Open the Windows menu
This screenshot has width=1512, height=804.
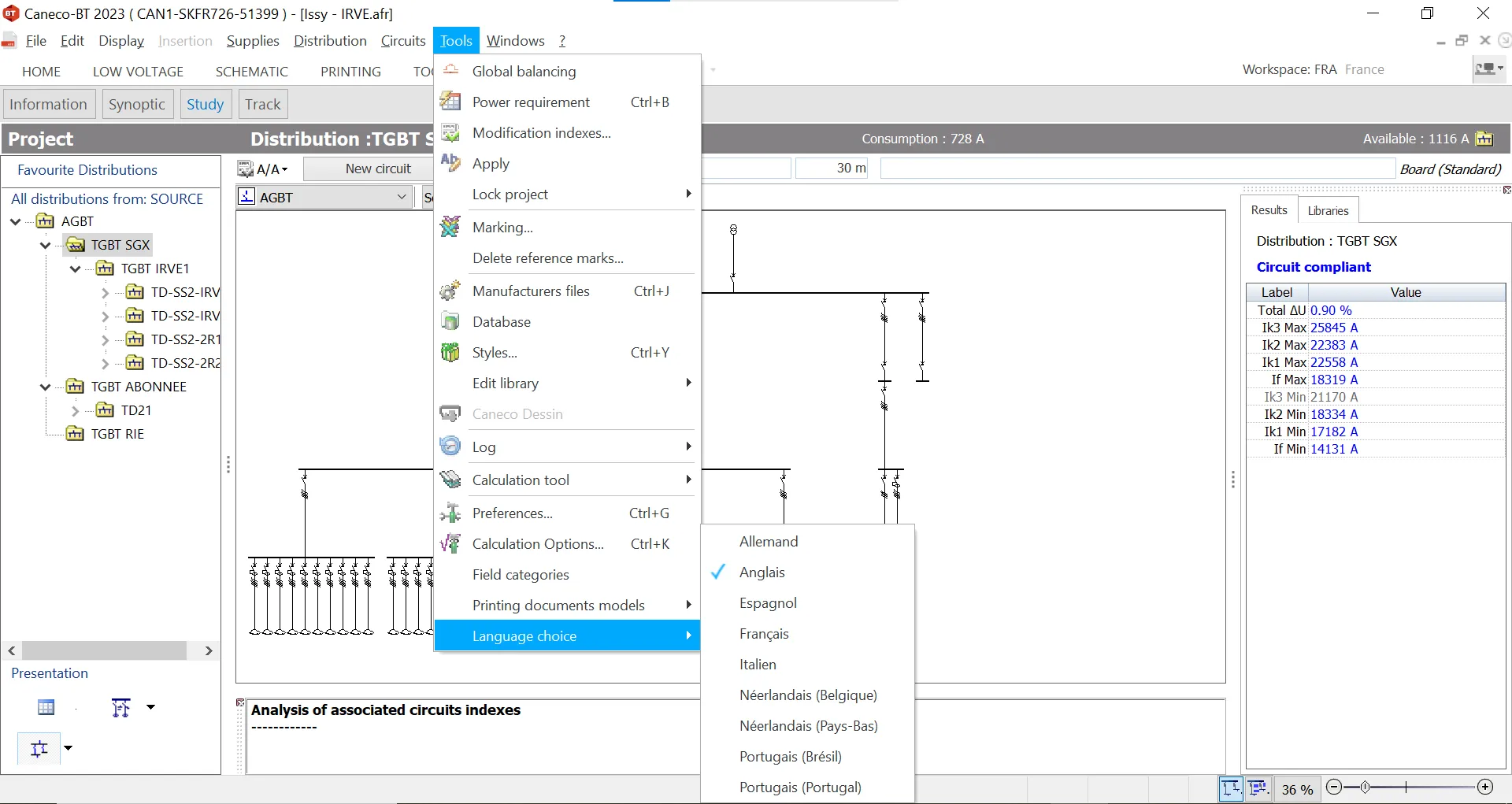515,41
